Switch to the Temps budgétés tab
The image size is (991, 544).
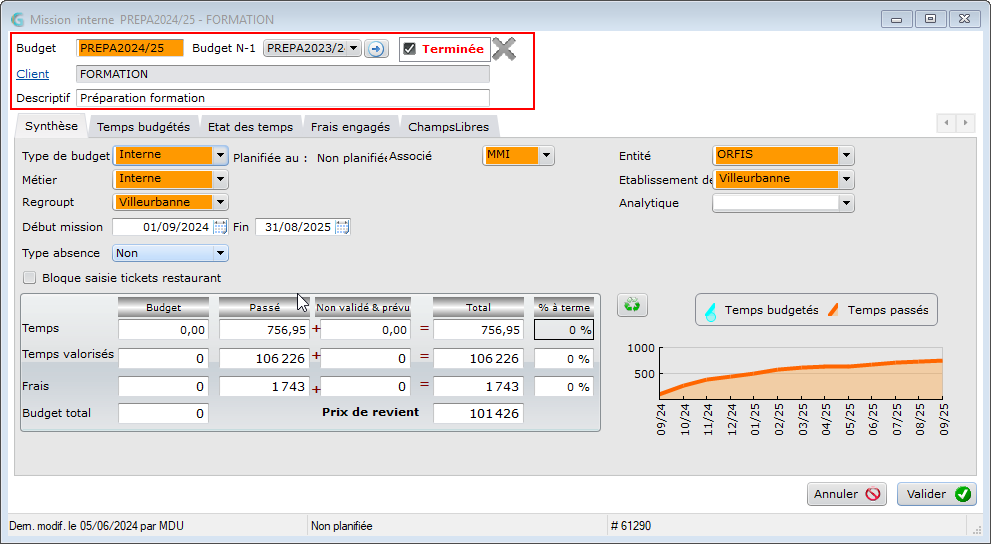pos(143,126)
